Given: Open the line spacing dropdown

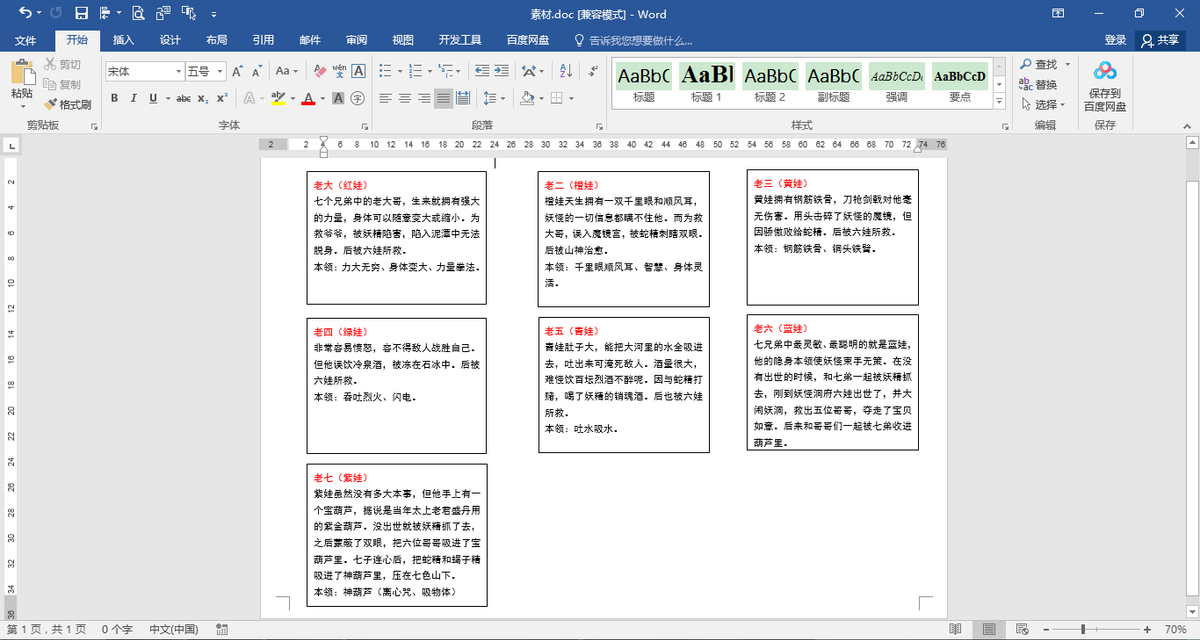Looking at the screenshot, I should click(494, 98).
